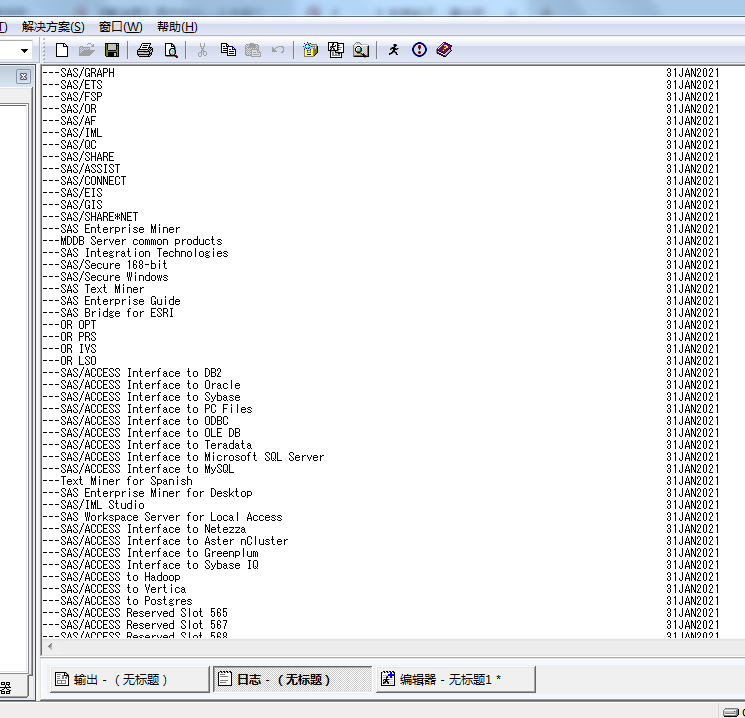Click SAS/ACCESS Interface to MySQL line
This screenshot has height=718, width=745.
point(138,469)
